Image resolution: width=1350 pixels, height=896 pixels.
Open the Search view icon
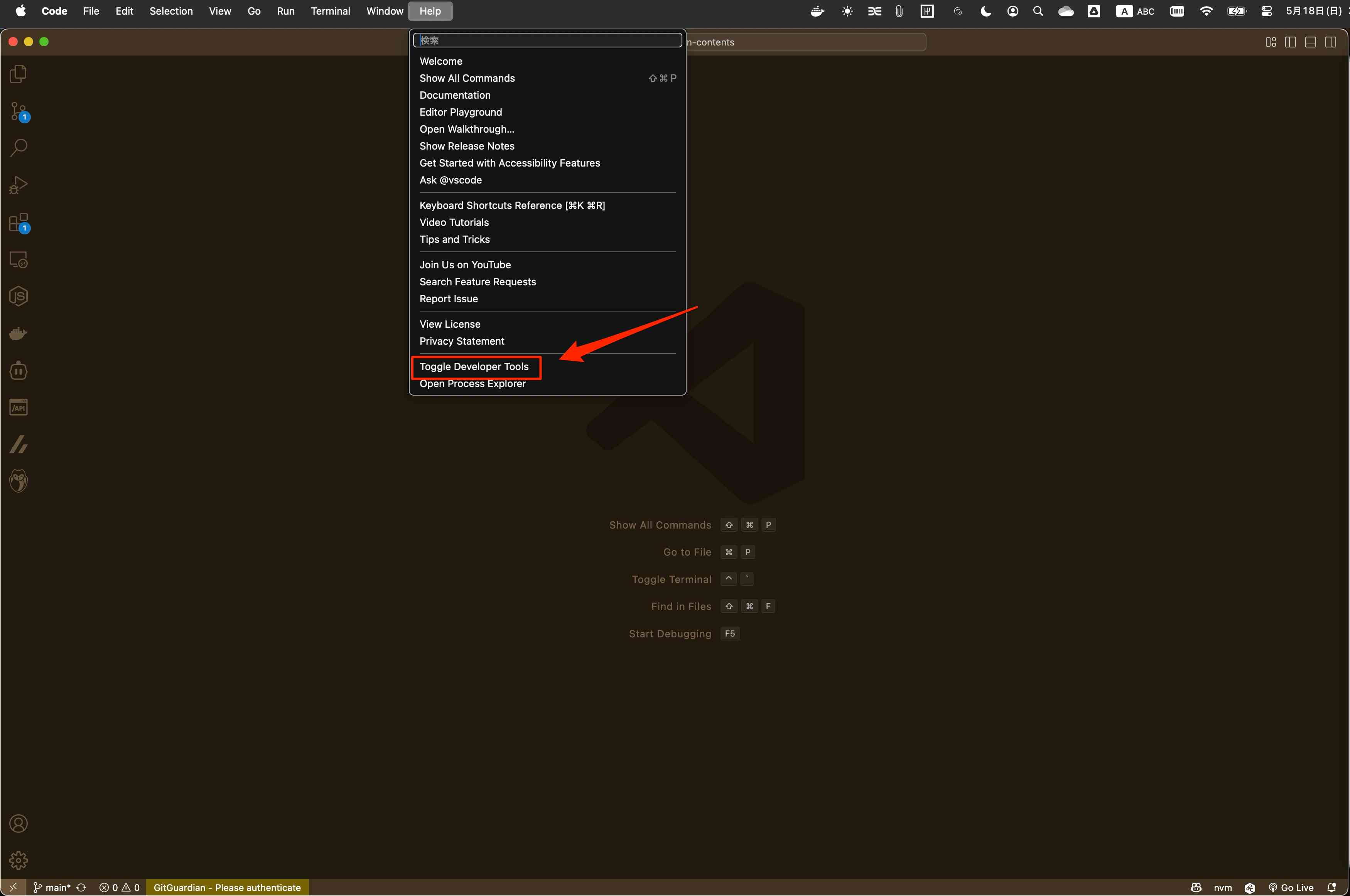coord(18,148)
